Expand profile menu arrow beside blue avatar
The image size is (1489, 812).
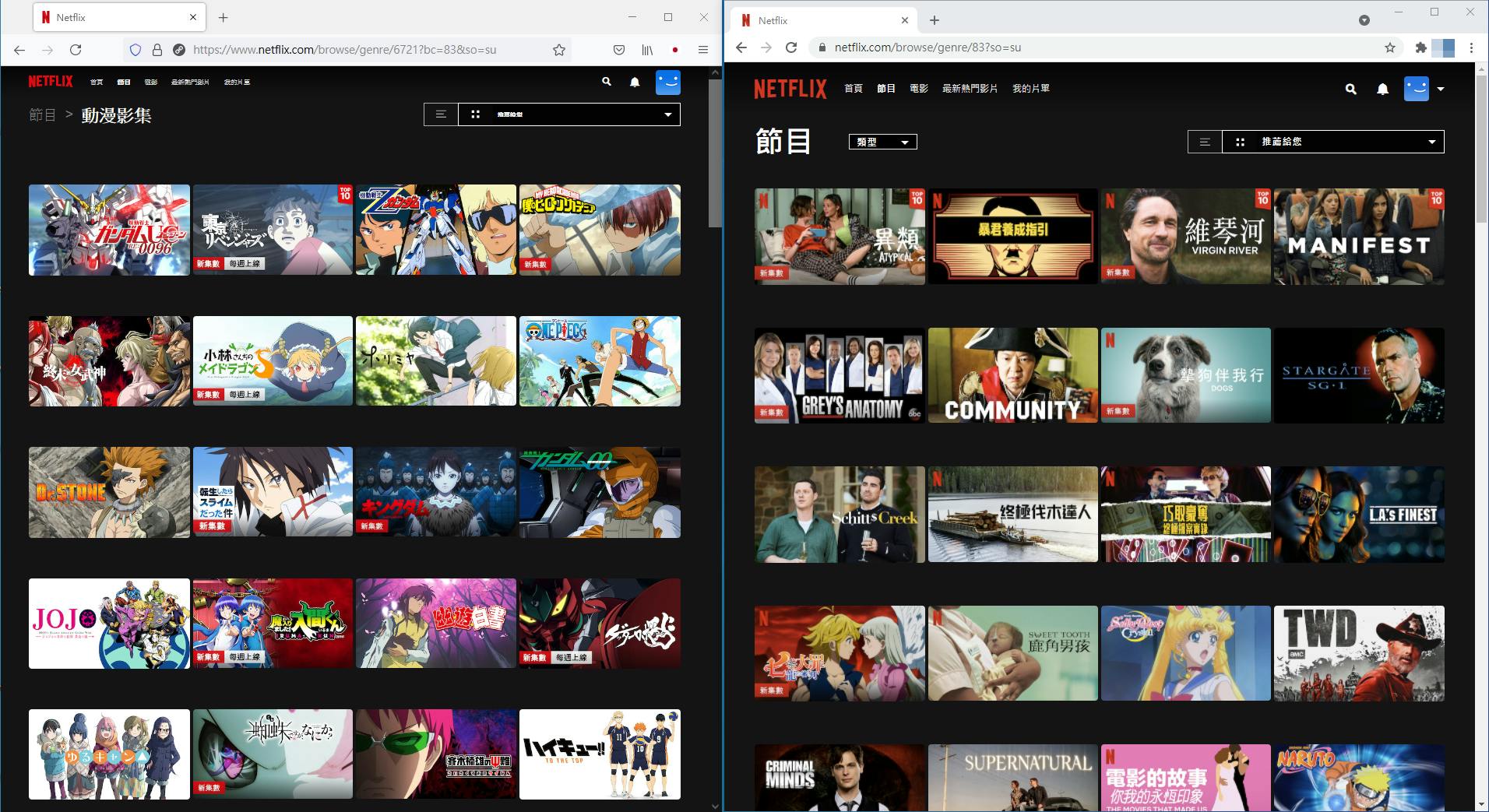pos(1441,90)
